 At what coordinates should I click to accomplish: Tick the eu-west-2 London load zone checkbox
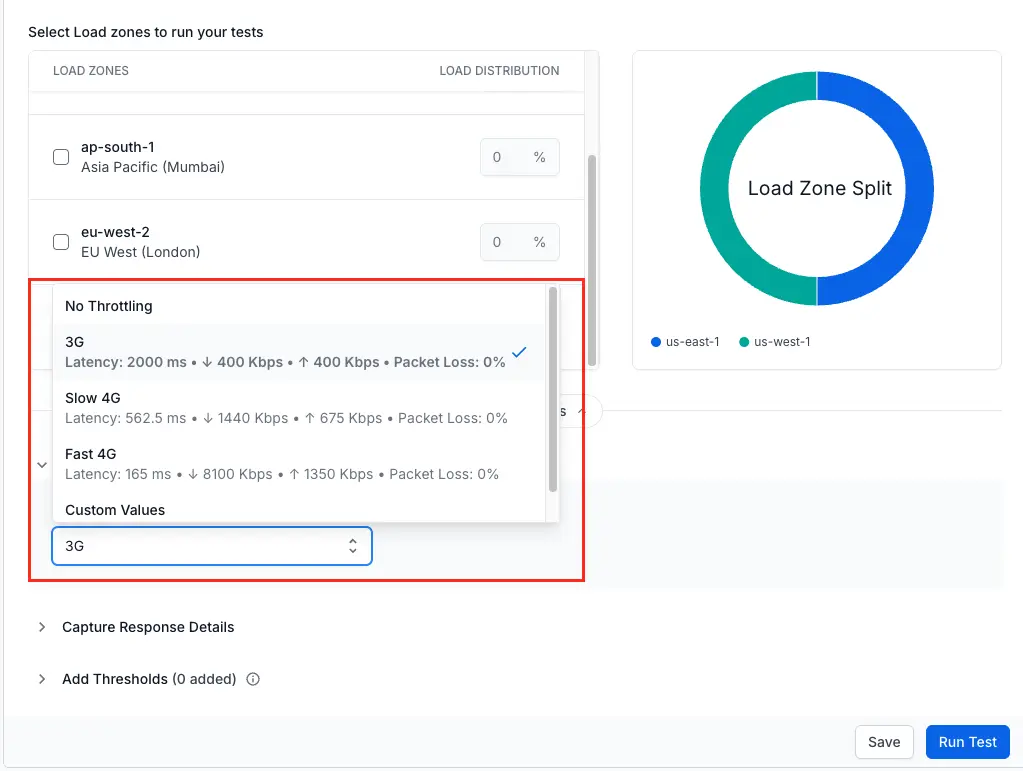point(61,242)
